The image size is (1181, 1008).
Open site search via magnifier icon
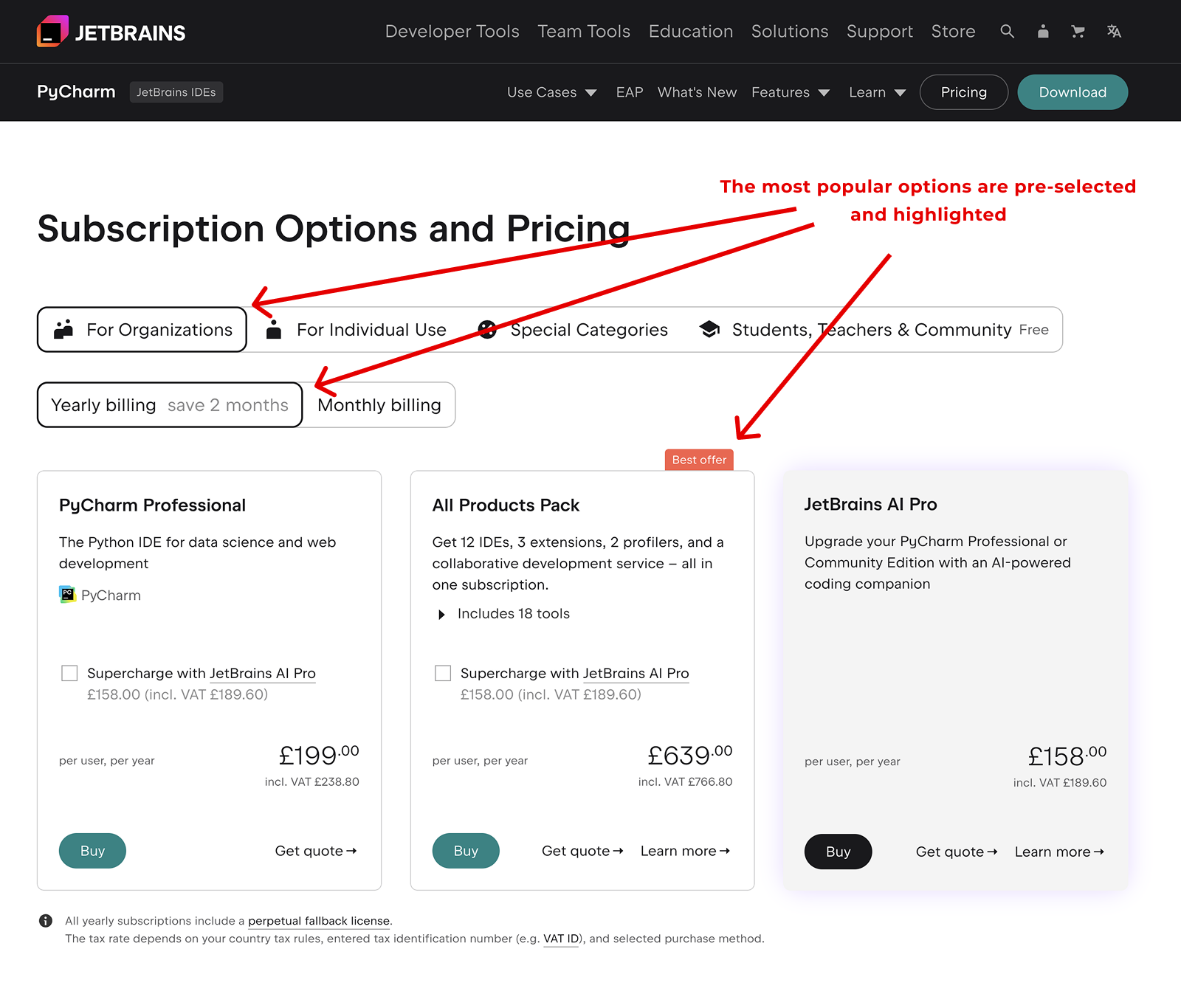1007,32
